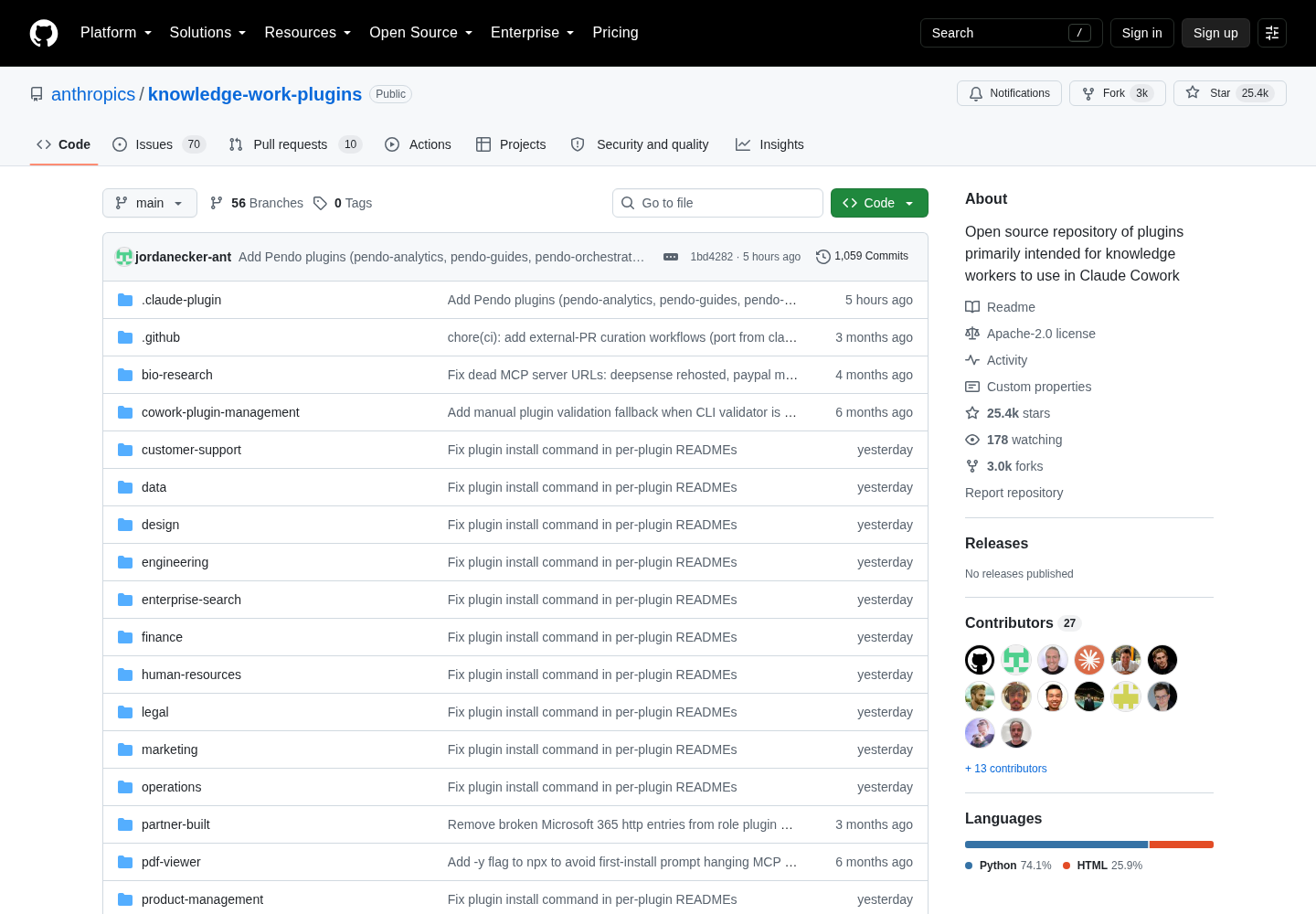Focus the Go to file input

(717, 203)
